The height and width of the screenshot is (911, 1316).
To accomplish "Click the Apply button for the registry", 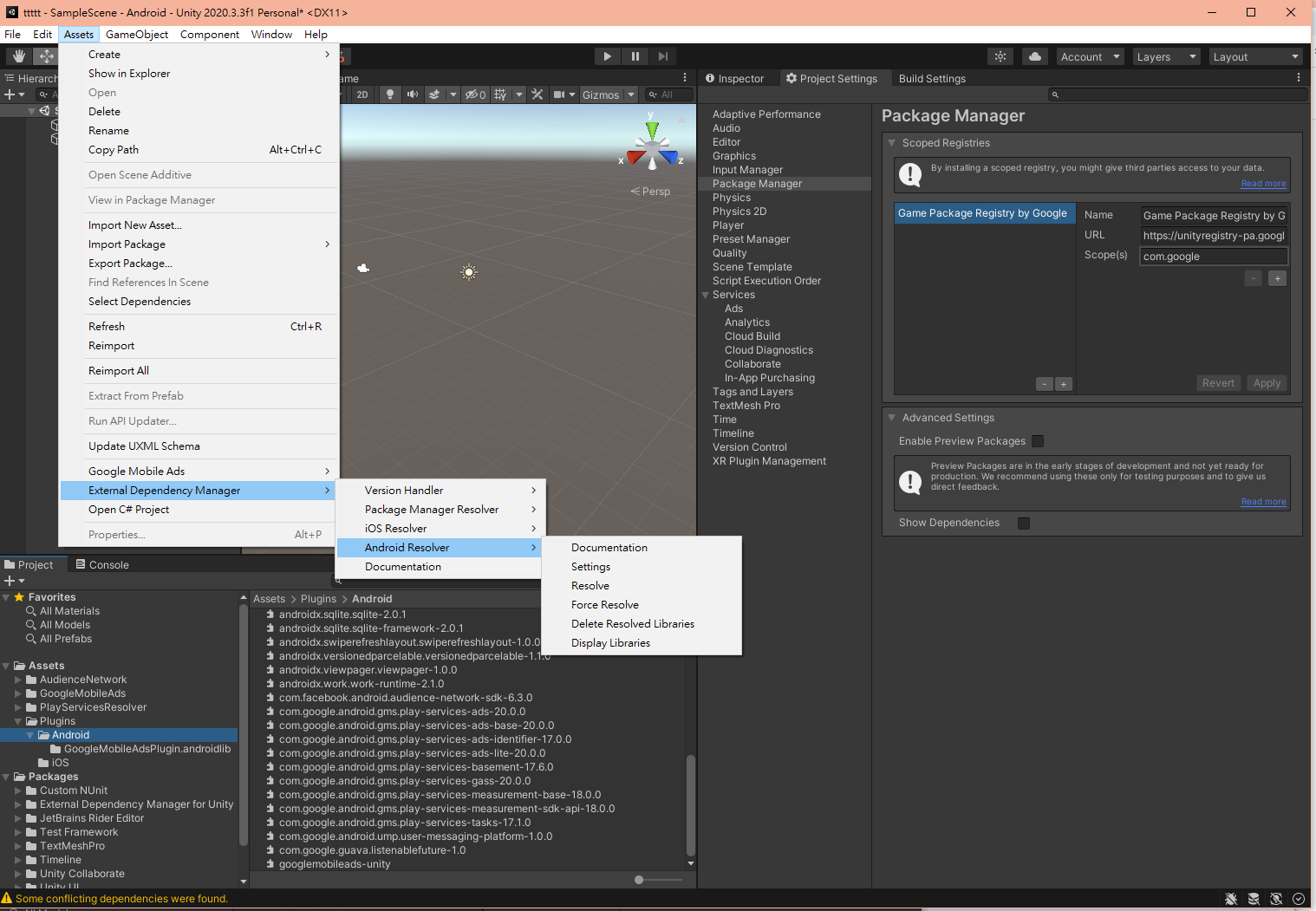I will (1267, 383).
